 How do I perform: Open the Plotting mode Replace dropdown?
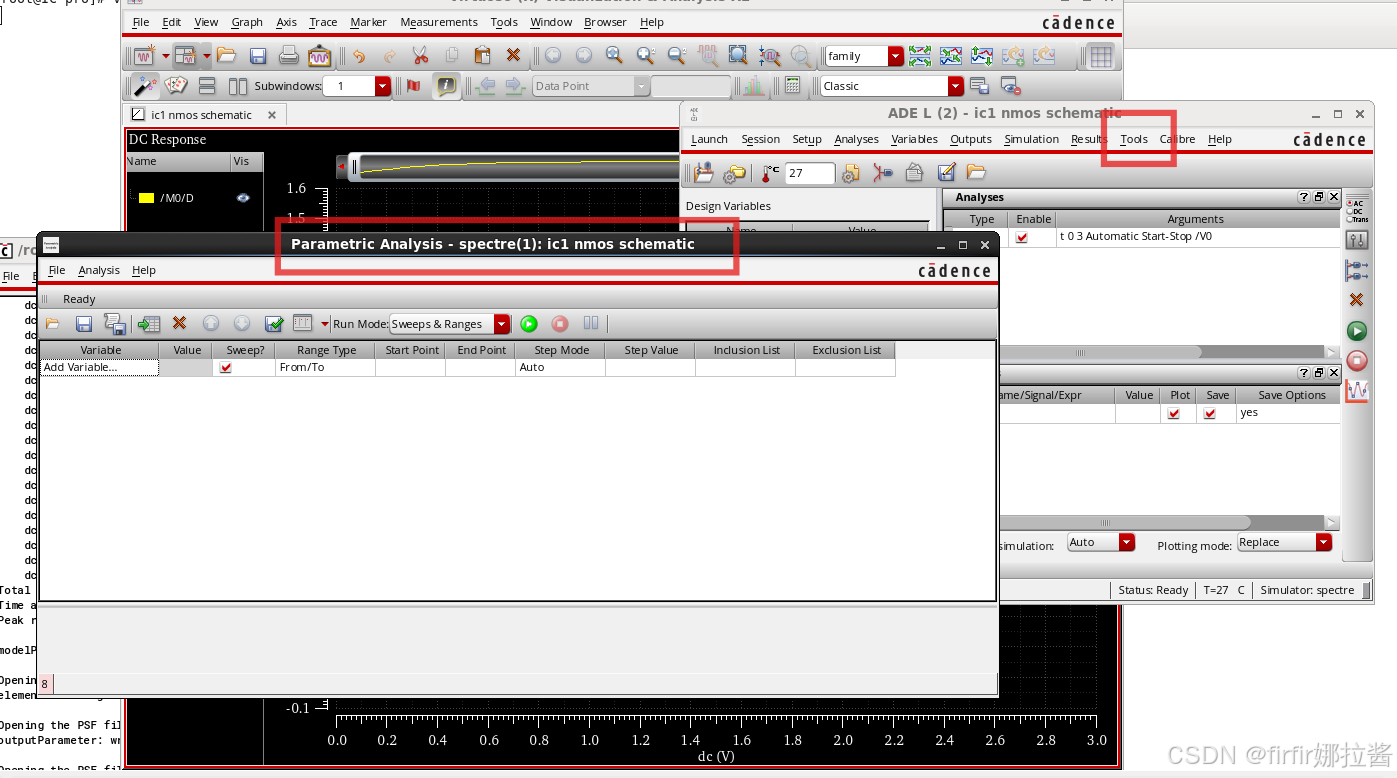click(x=1324, y=542)
